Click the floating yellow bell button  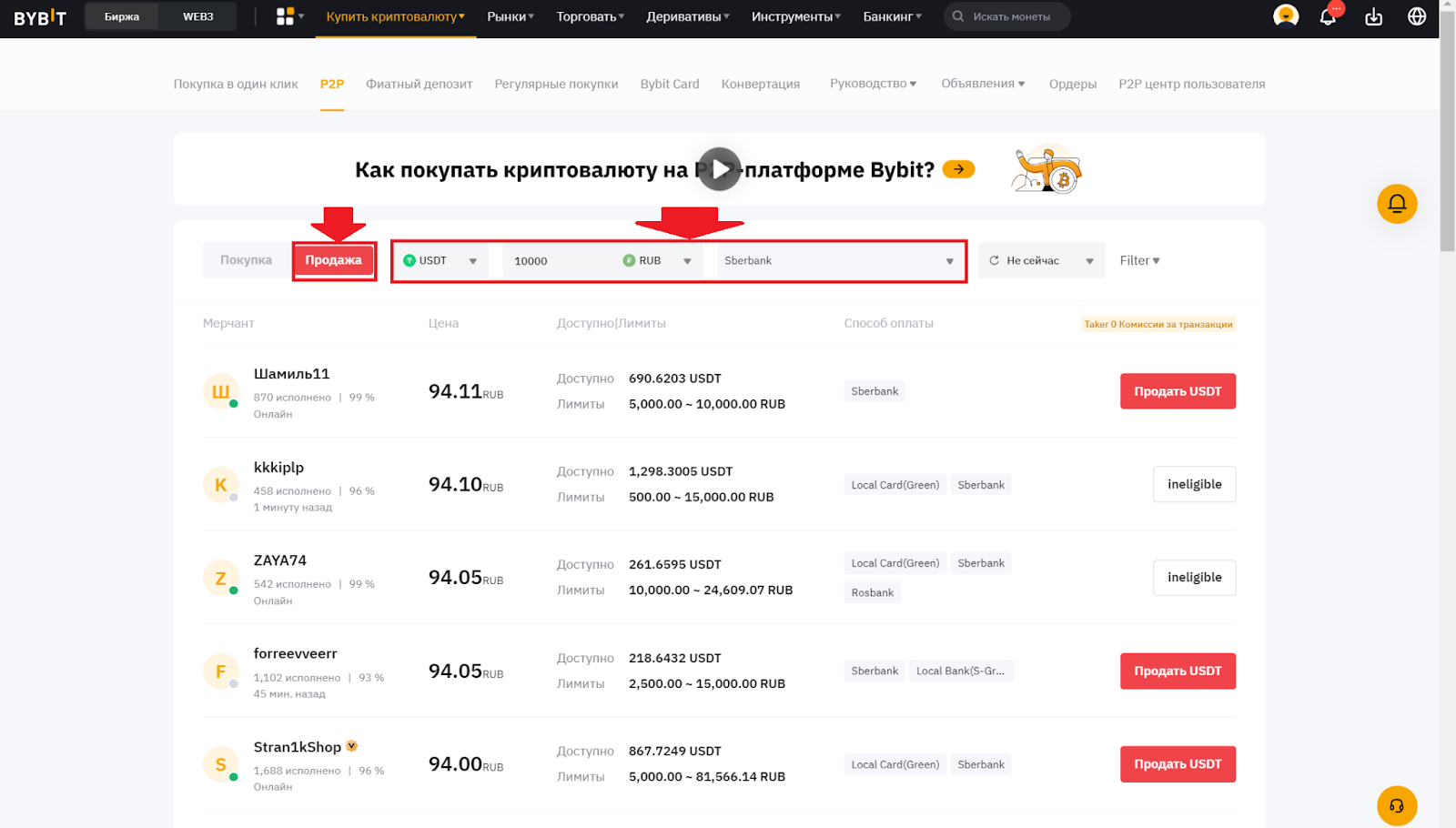1397,204
